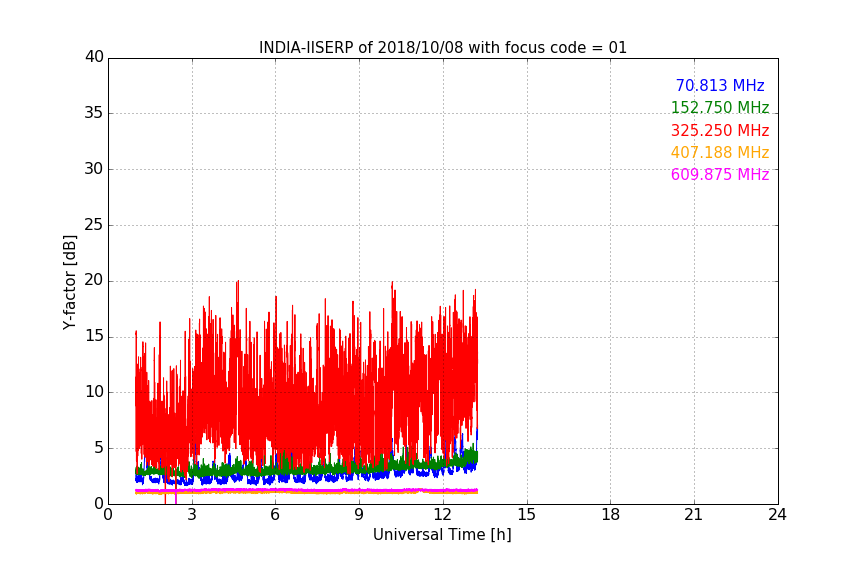The image size is (864, 576).
Task: Click the plot title INDIA-IISERP of 2018/10/08
Action: [x=442, y=48]
